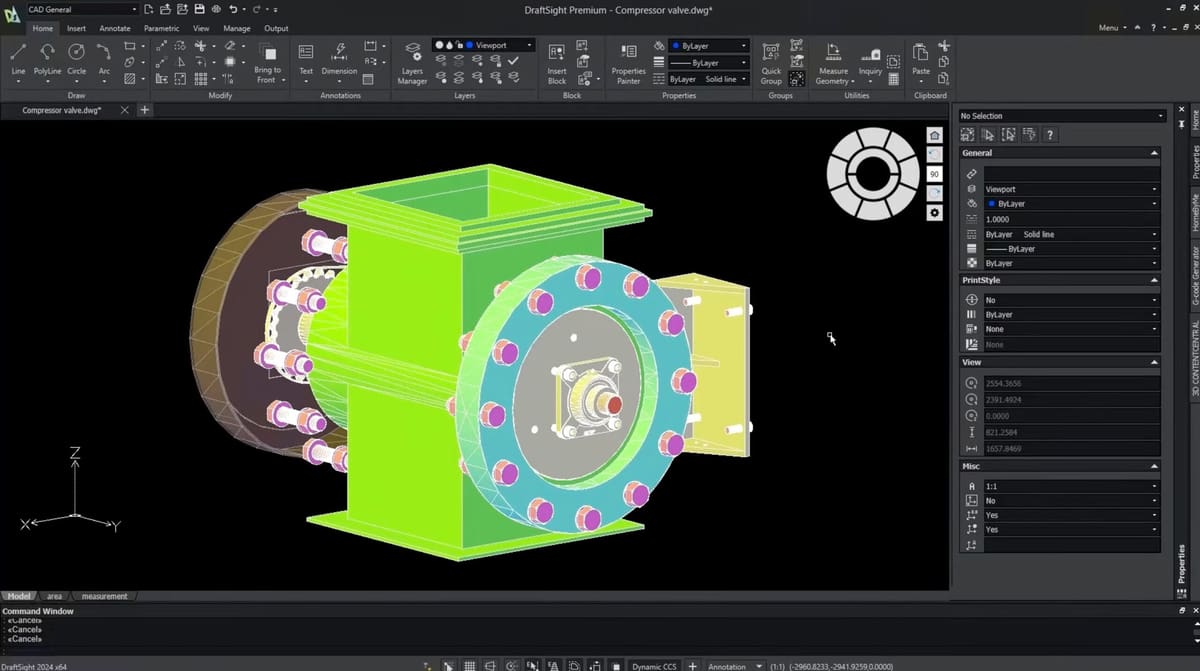Viewport: 1200px width, 671px height.
Task: Open the measurement sheet tab
Action: click(104, 596)
